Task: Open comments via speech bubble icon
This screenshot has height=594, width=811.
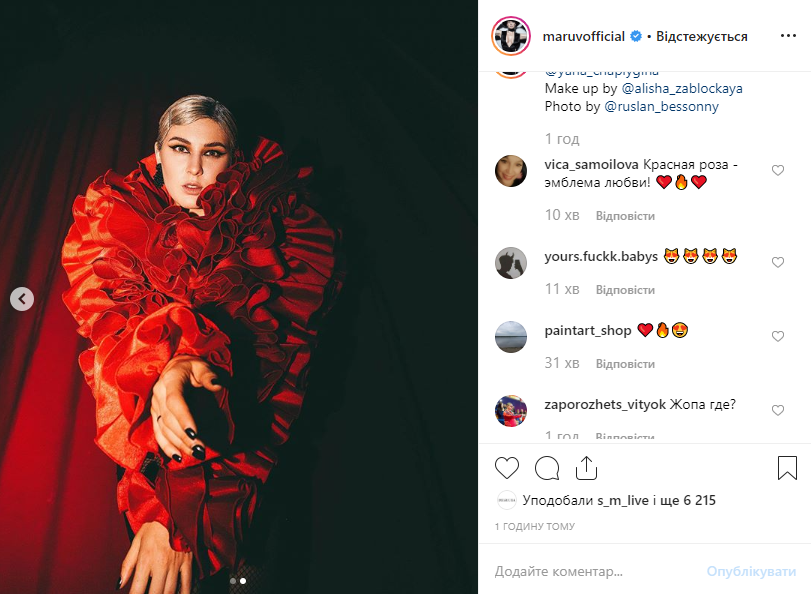Action: (x=547, y=468)
